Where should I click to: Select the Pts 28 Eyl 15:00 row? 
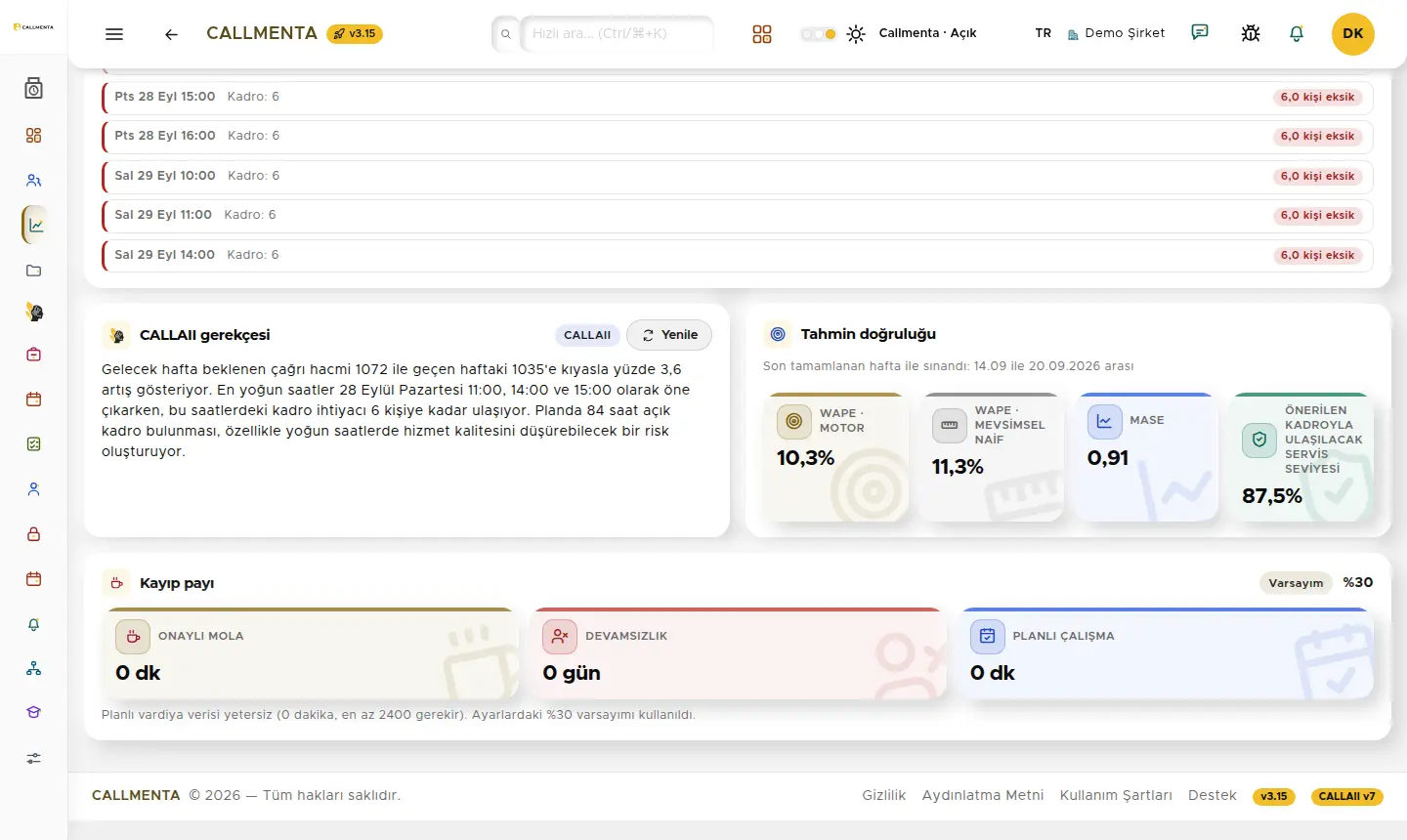coord(738,98)
